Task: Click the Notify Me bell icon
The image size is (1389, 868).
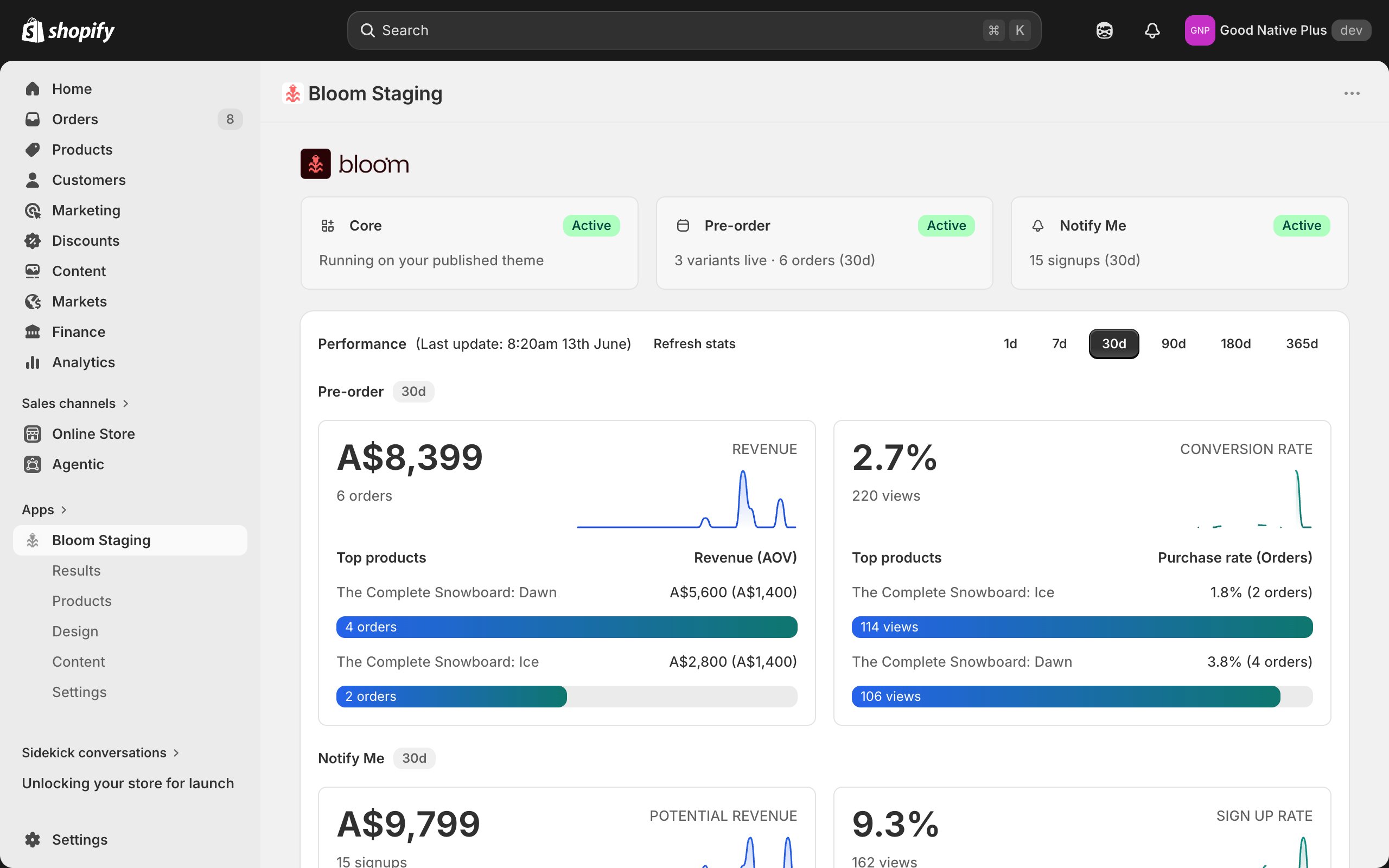Action: pyautogui.click(x=1038, y=226)
